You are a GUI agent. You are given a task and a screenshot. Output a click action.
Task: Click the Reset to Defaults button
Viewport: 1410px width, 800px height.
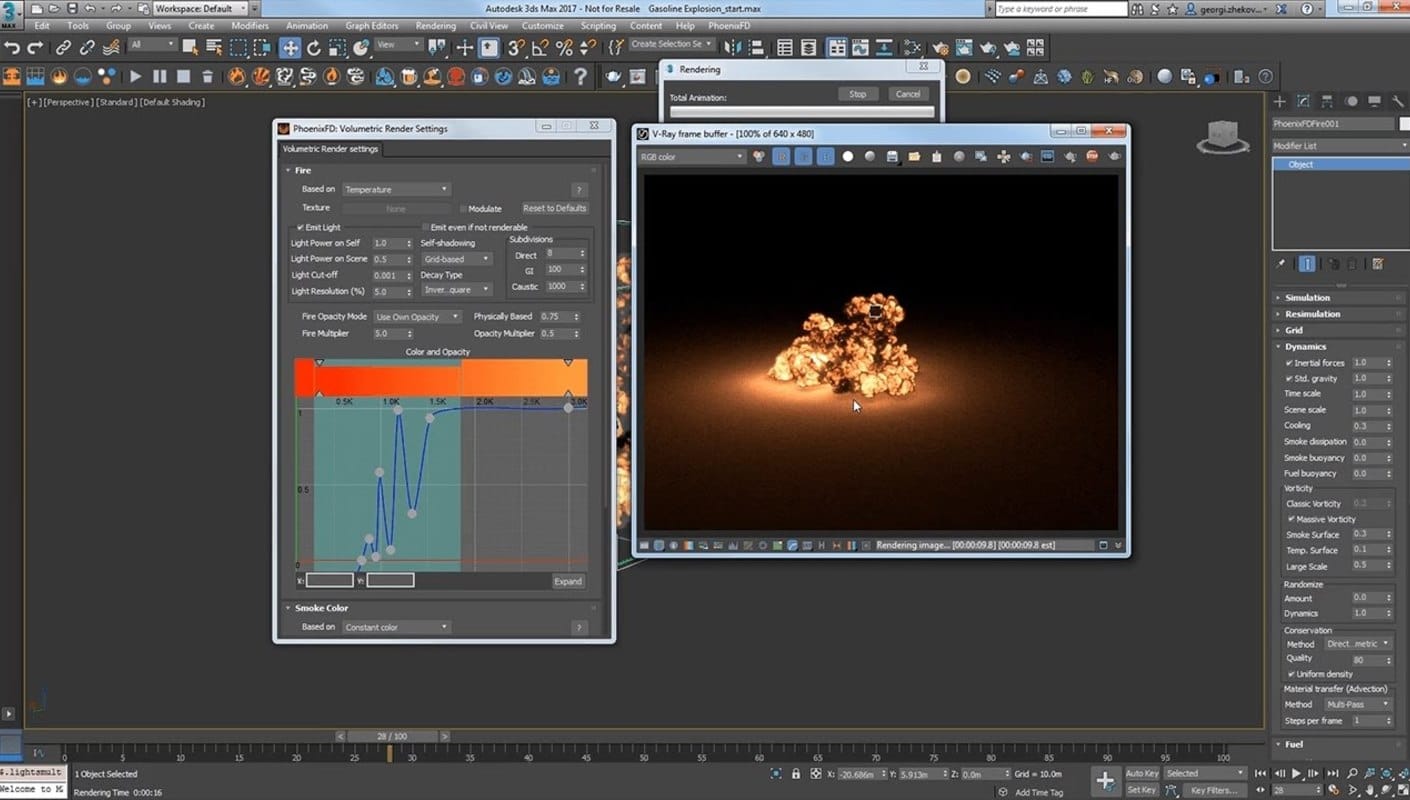click(554, 208)
